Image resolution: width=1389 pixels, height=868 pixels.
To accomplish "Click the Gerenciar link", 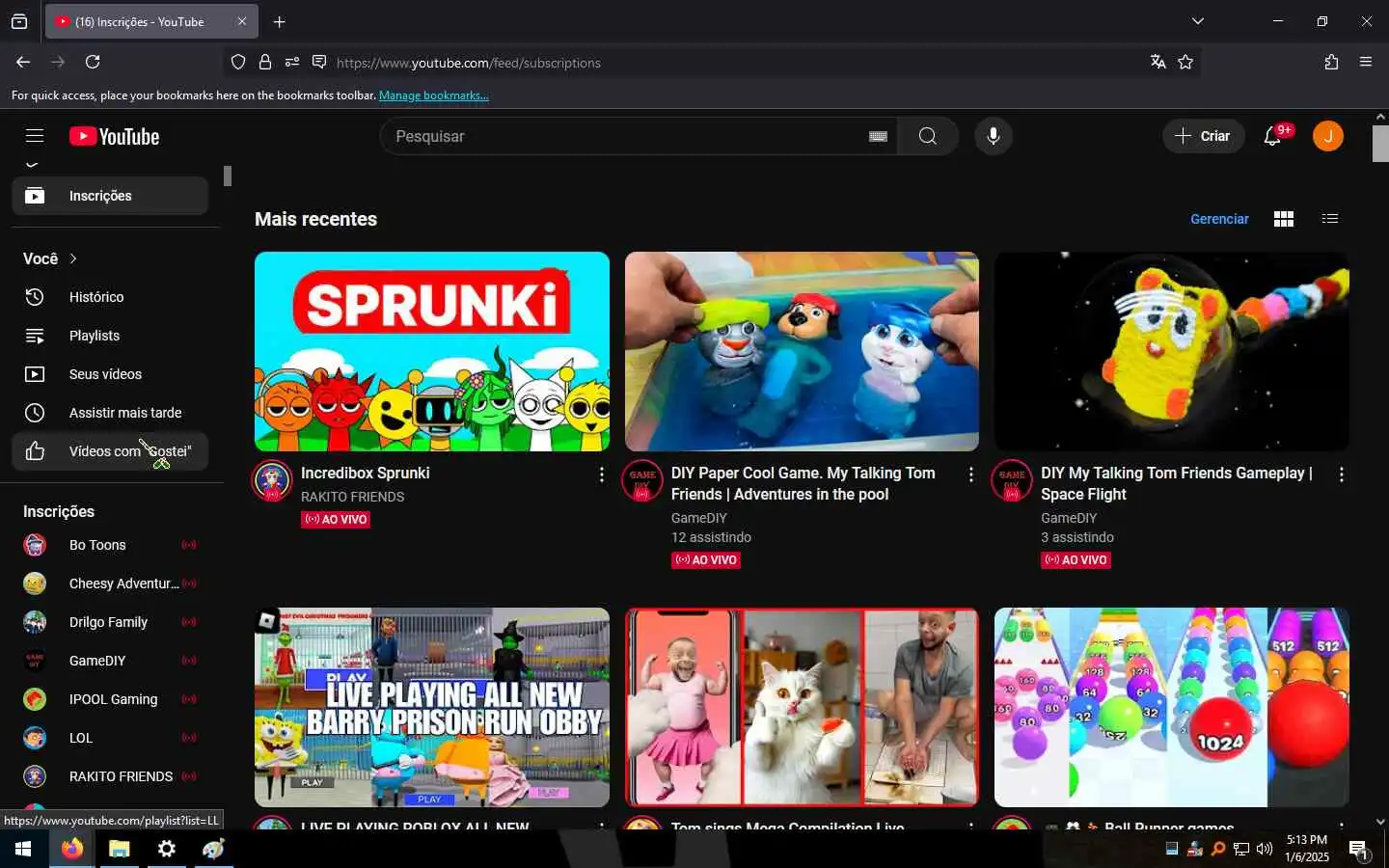I will (1219, 219).
